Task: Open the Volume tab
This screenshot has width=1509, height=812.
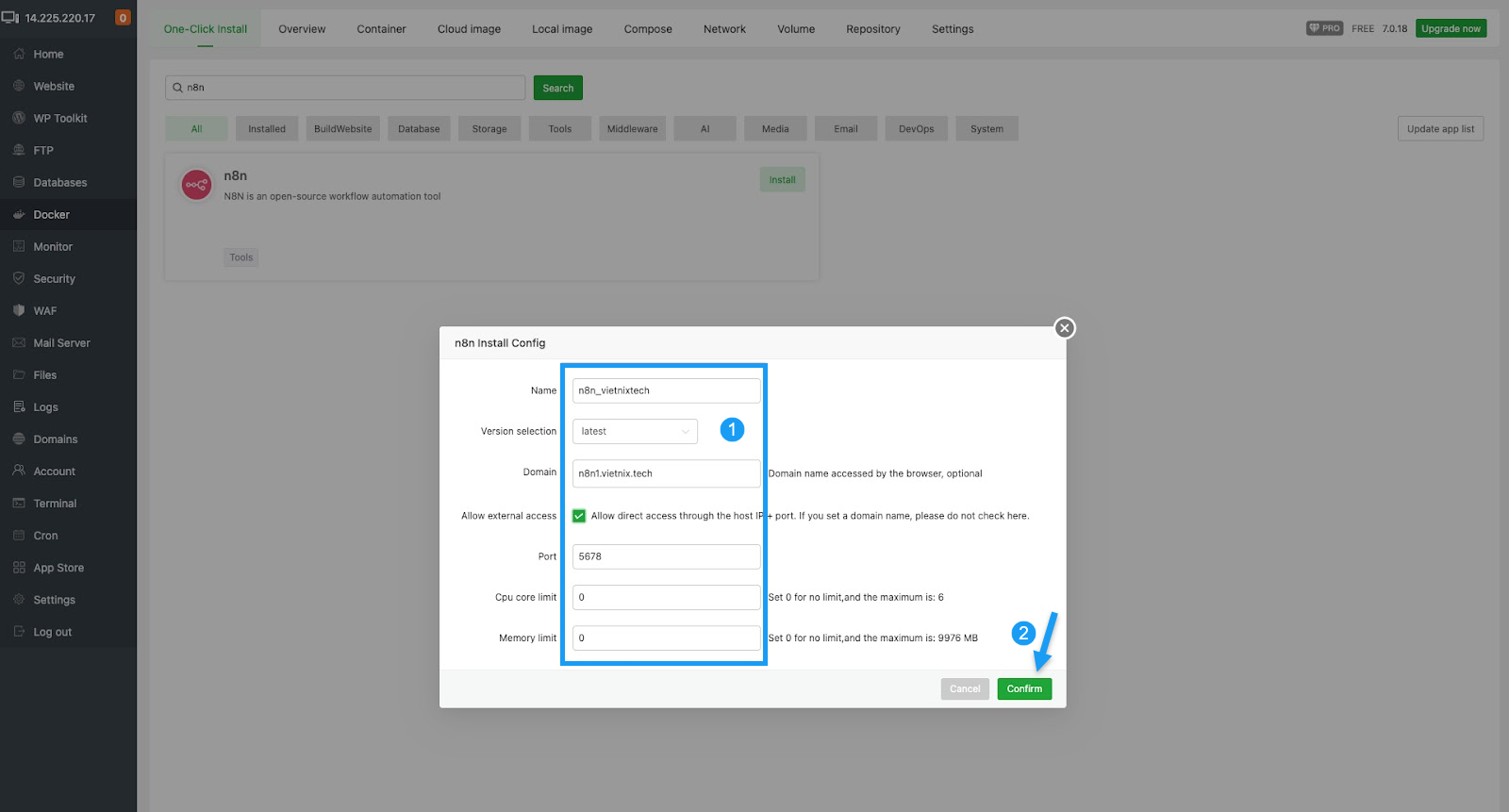Action: tap(796, 29)
